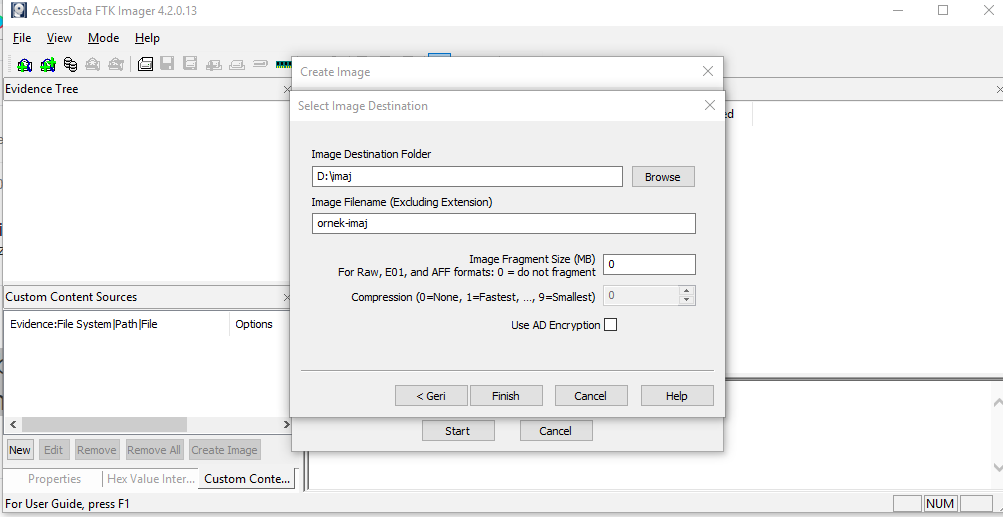1003x517 pixels.
Task: Click the Capture Memory chip icon
Action: coord(283,64)
